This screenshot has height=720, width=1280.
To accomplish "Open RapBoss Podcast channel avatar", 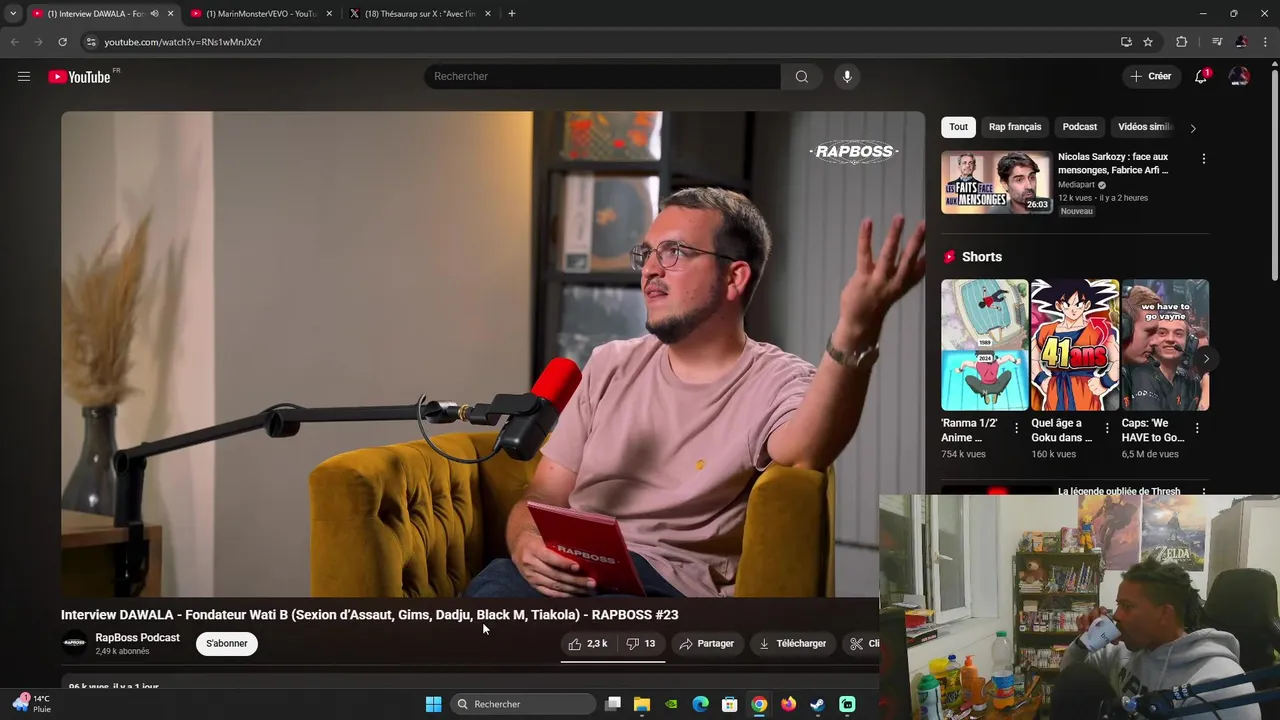I will (74, 643).
